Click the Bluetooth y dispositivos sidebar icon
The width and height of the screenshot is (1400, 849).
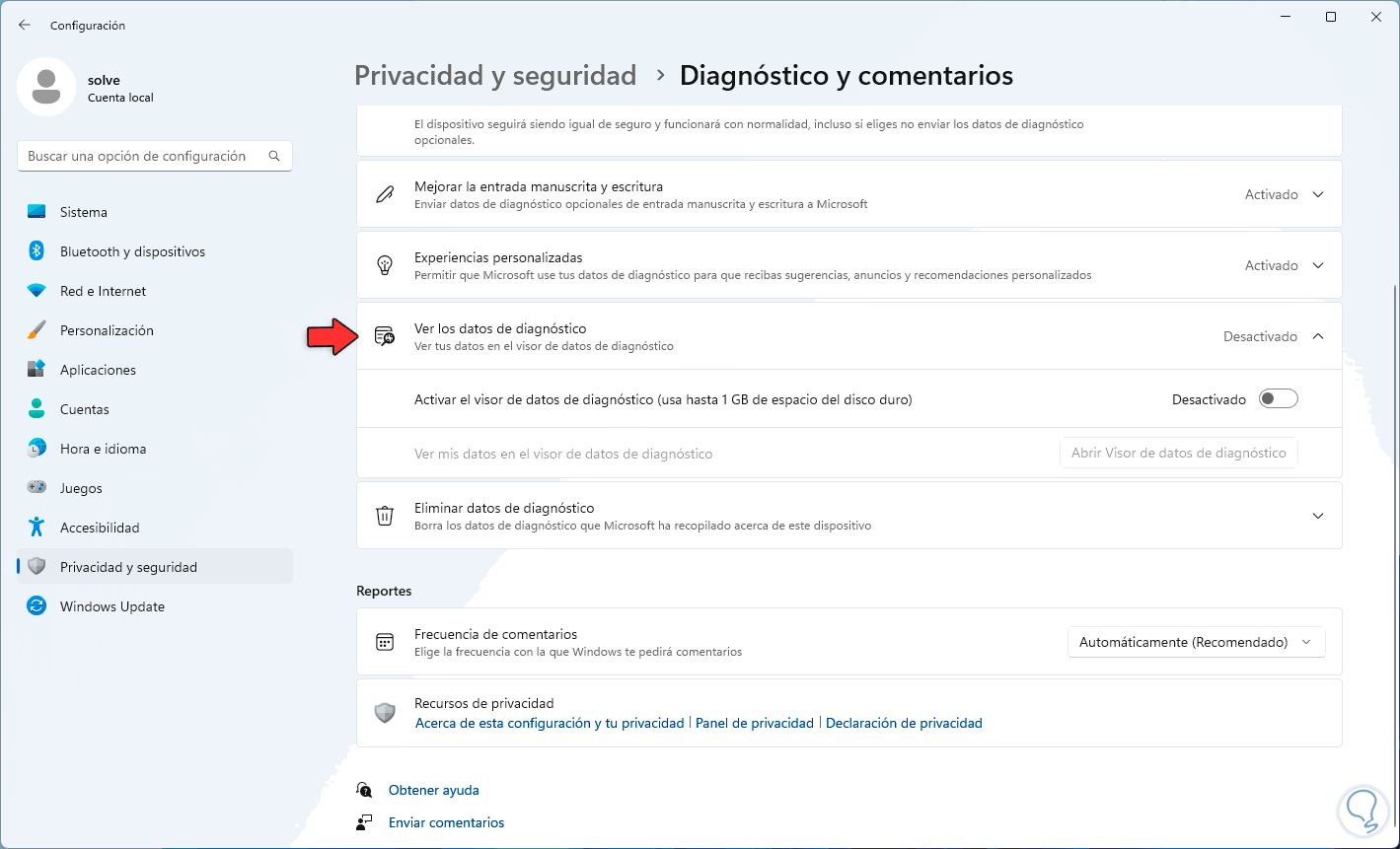[x=37, y=251]
